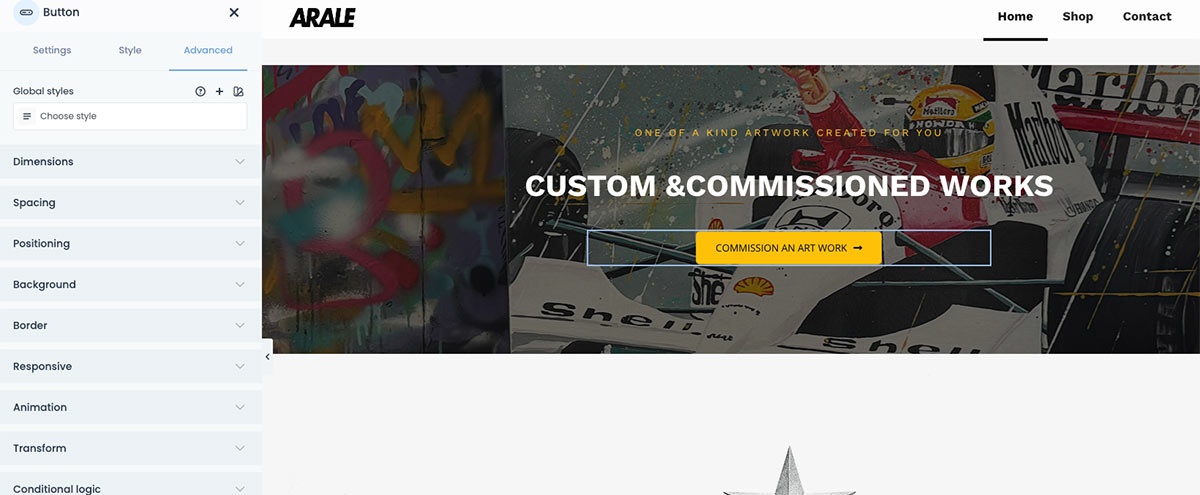Screen dimensions: 1200x495
Task: Expand the Spacing section
Action: (131, 203)
